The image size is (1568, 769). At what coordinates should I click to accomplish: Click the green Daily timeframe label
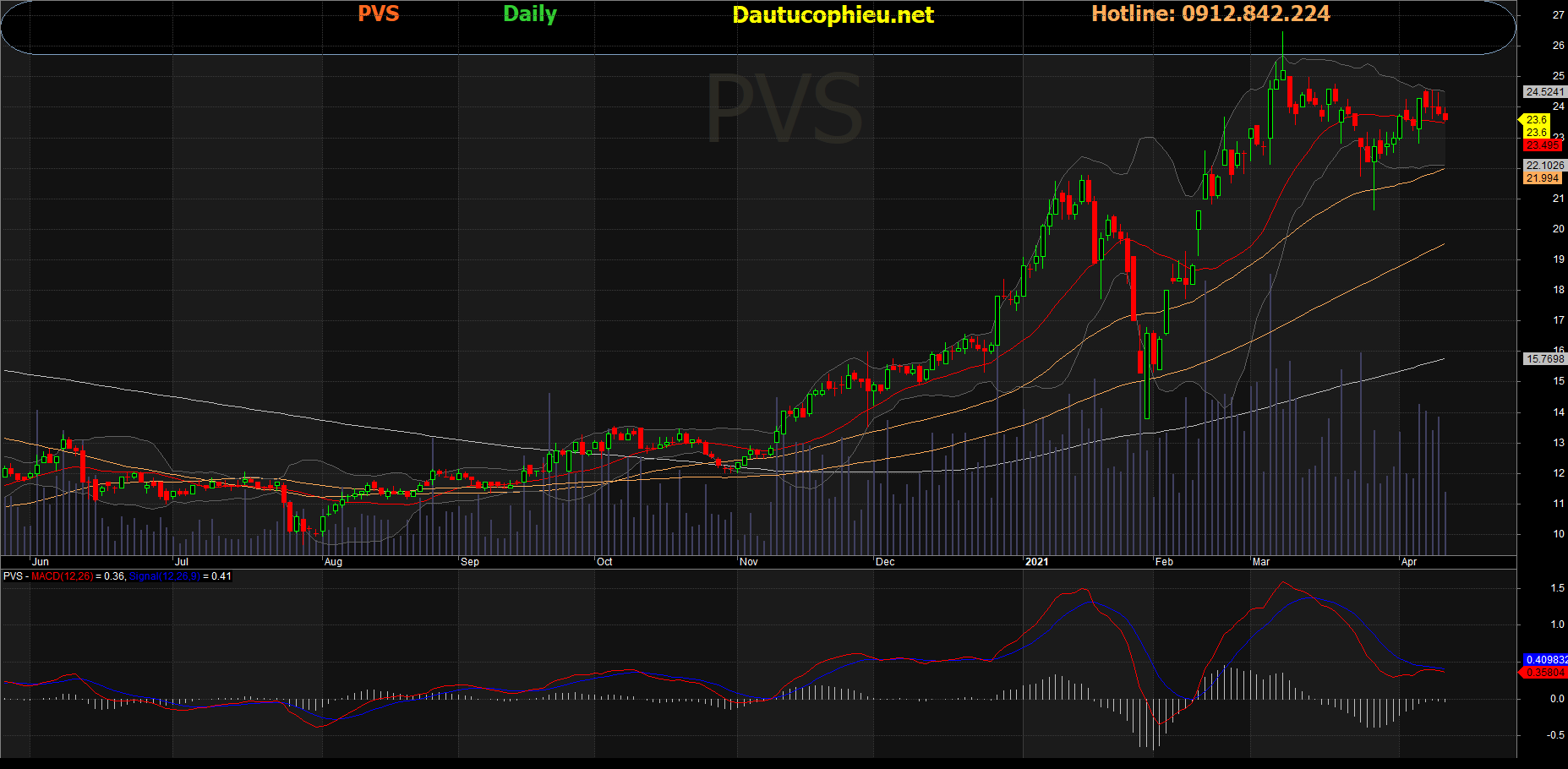[x=530, y=14]
